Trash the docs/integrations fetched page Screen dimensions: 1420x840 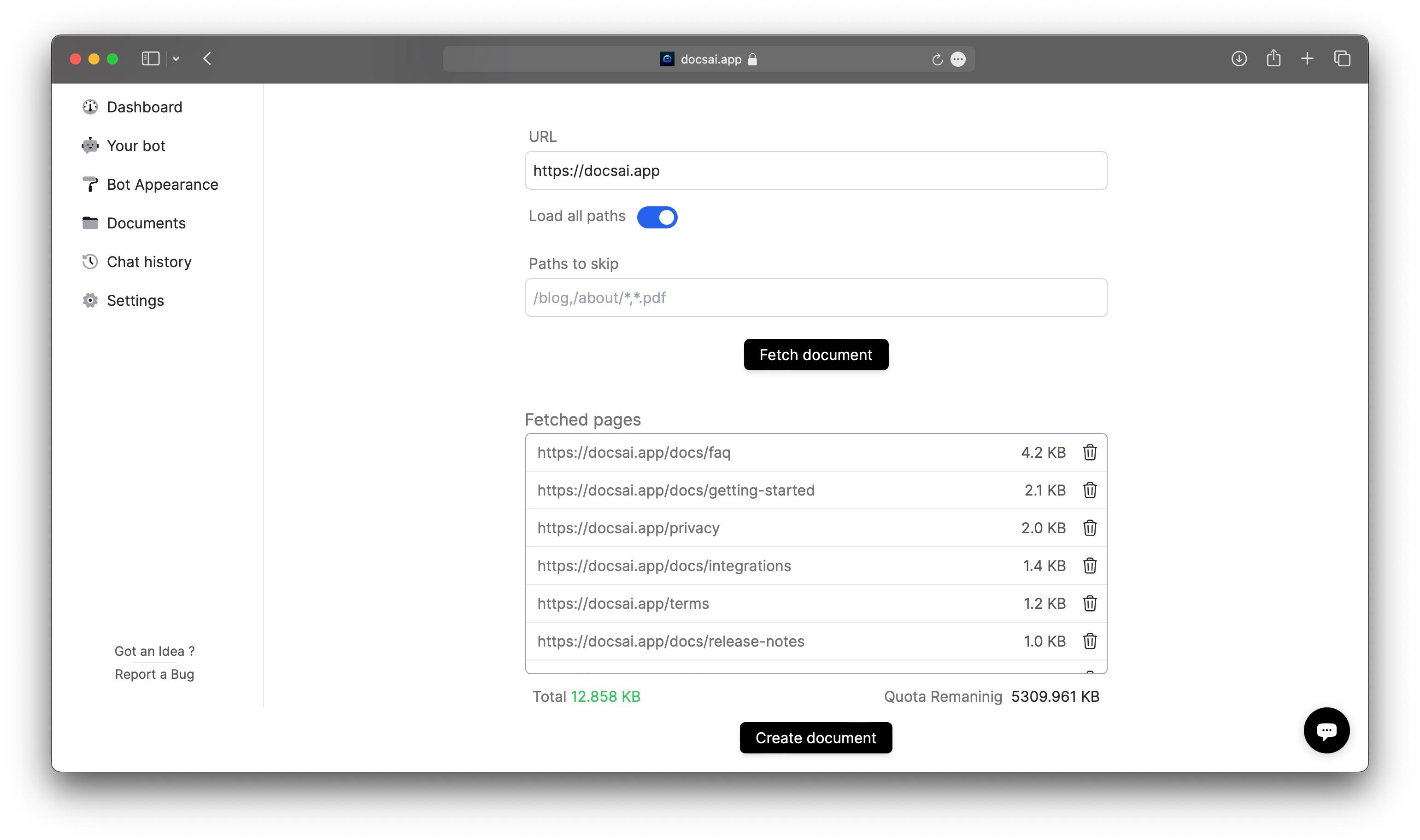(x=1089, y=566)
